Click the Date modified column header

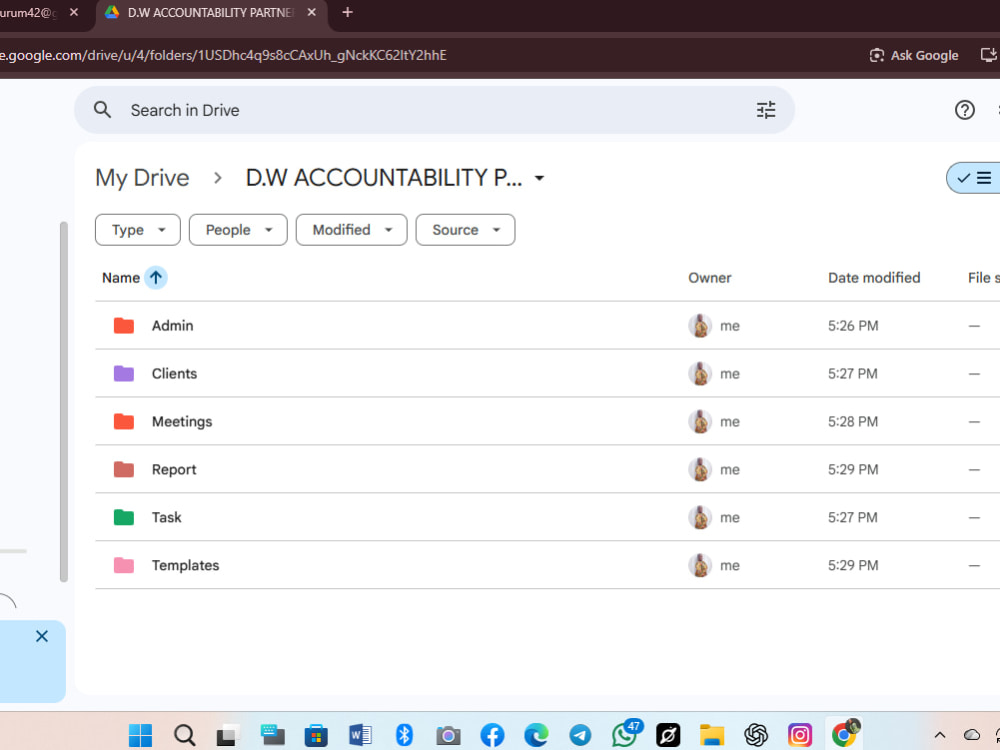[x=874, y=277]
